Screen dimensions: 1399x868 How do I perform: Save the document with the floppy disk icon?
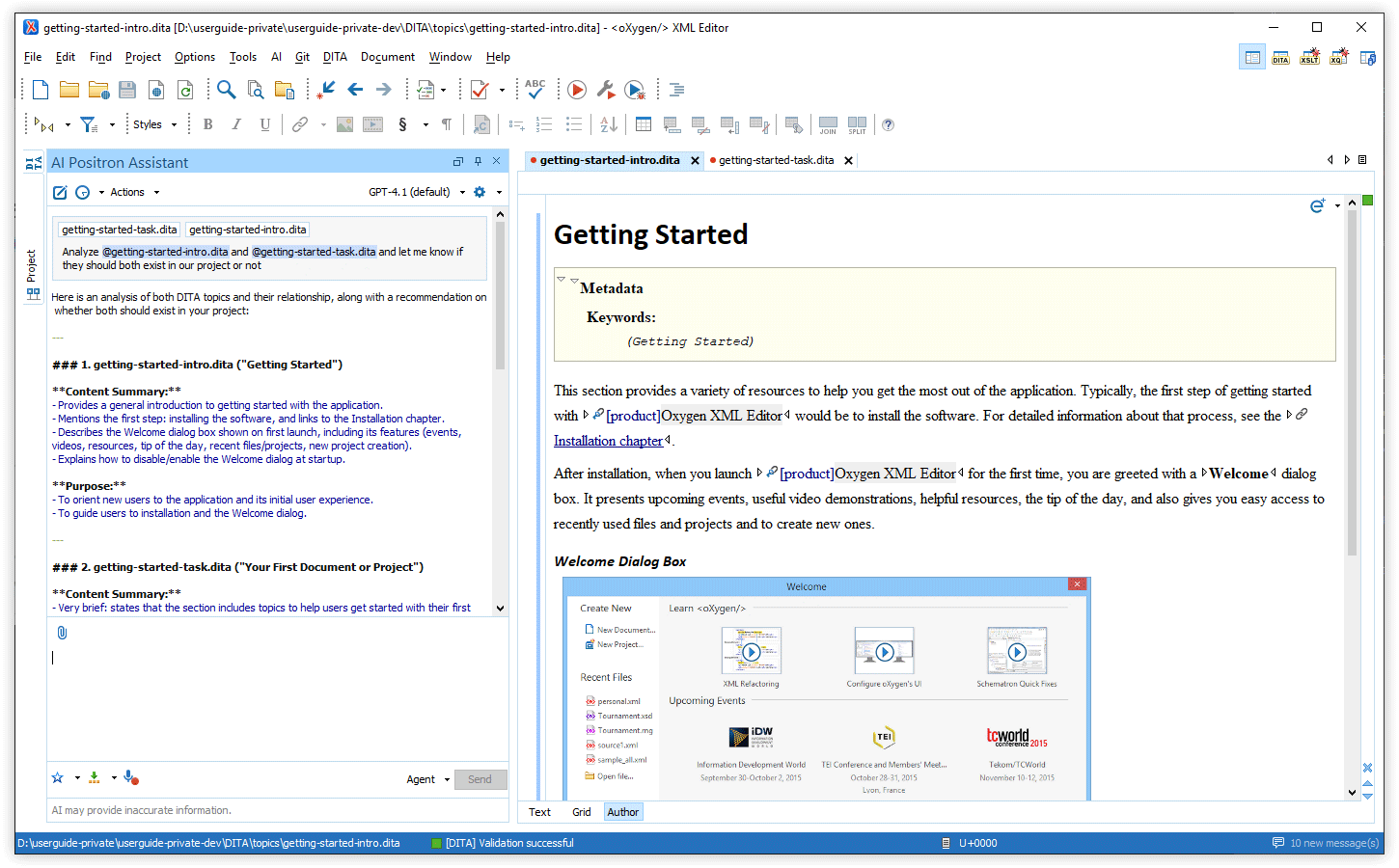coord(127,90)
